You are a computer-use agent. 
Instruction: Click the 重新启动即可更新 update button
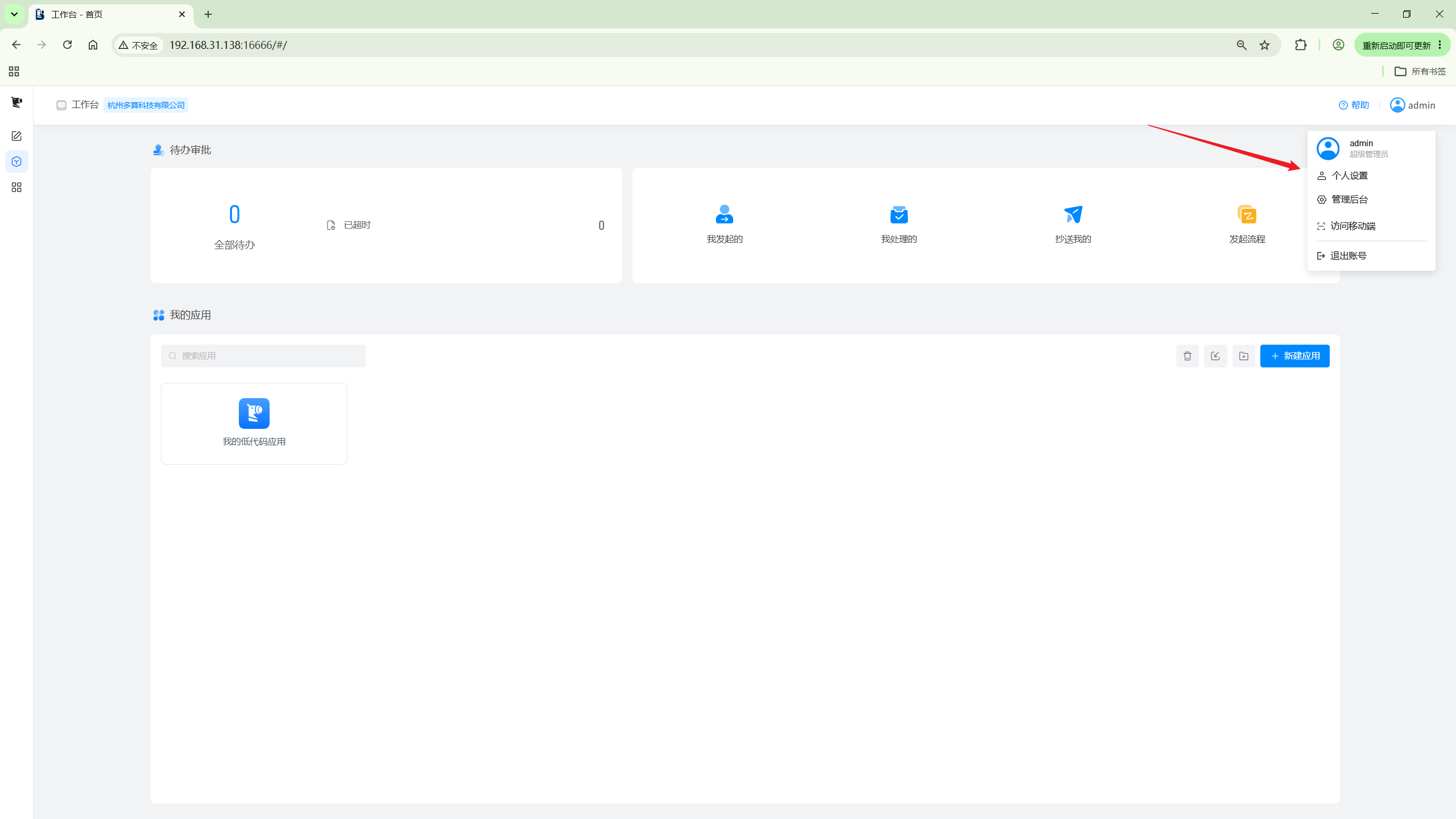(1402, 45)
